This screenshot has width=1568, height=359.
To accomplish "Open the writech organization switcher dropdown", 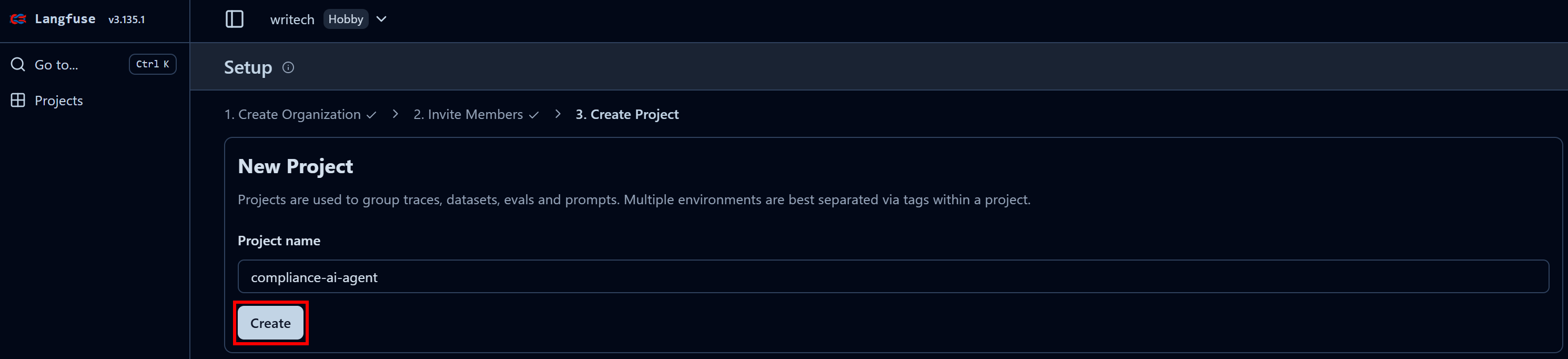I will (292, 19).
